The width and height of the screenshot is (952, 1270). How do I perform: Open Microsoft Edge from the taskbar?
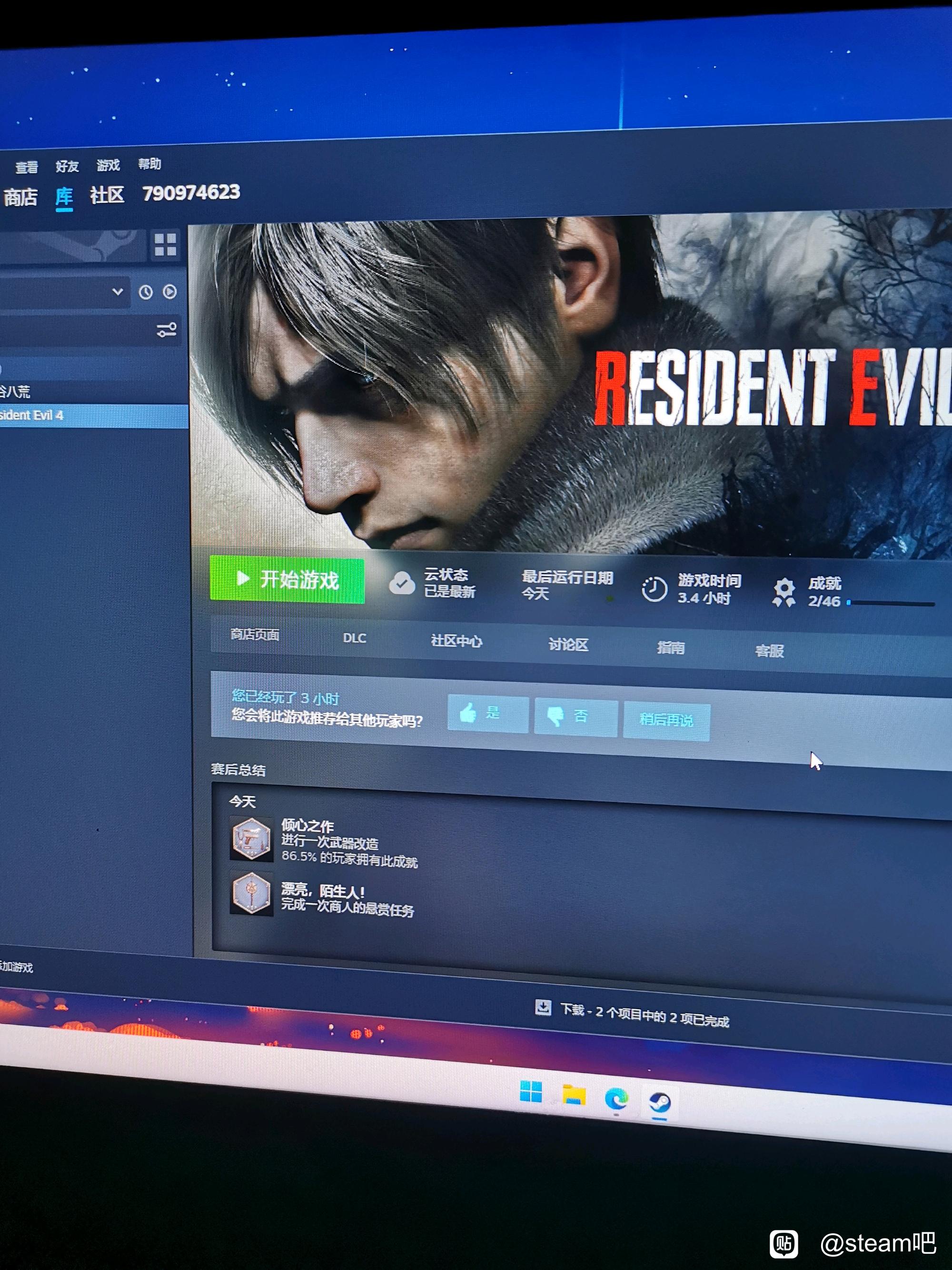point(616,1099)
